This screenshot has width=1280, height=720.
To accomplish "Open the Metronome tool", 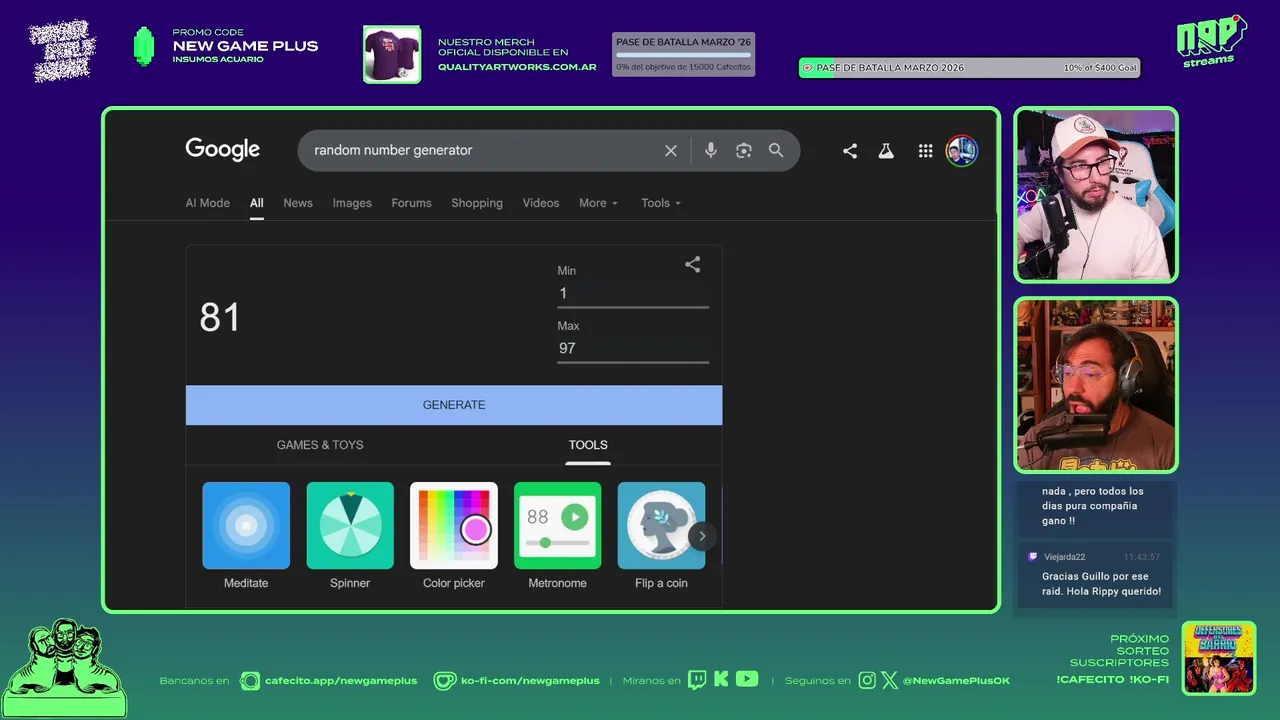I will (557, 536).
